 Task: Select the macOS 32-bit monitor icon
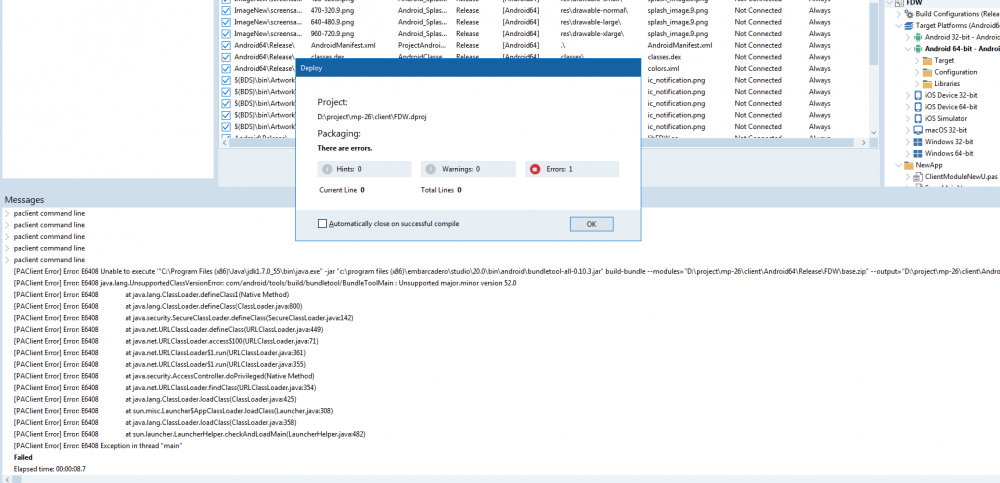pos(918,130)
